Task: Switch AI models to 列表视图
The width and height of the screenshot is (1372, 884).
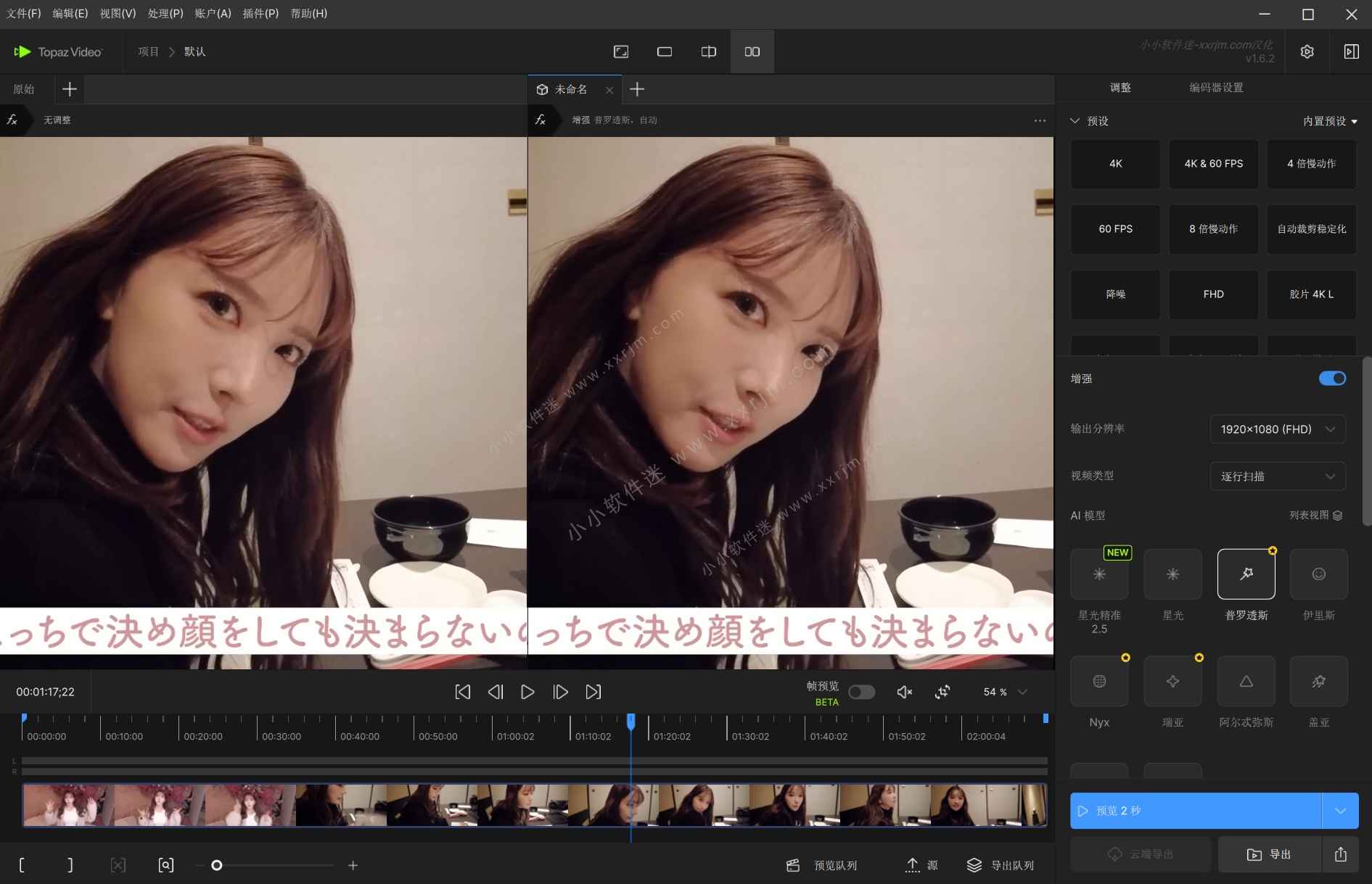Action: pos(1315,516)
